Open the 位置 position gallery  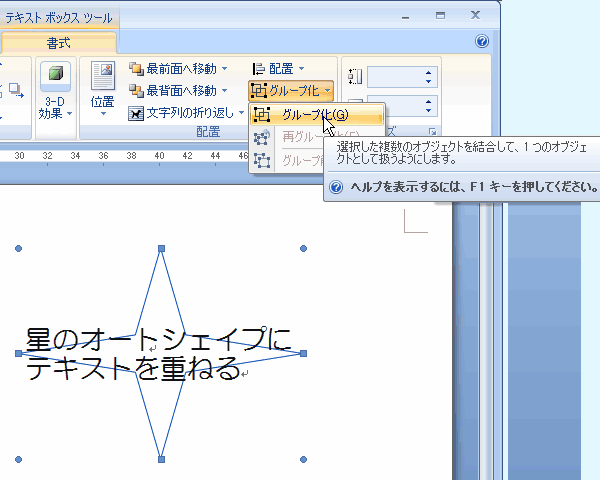pos(102,90)
